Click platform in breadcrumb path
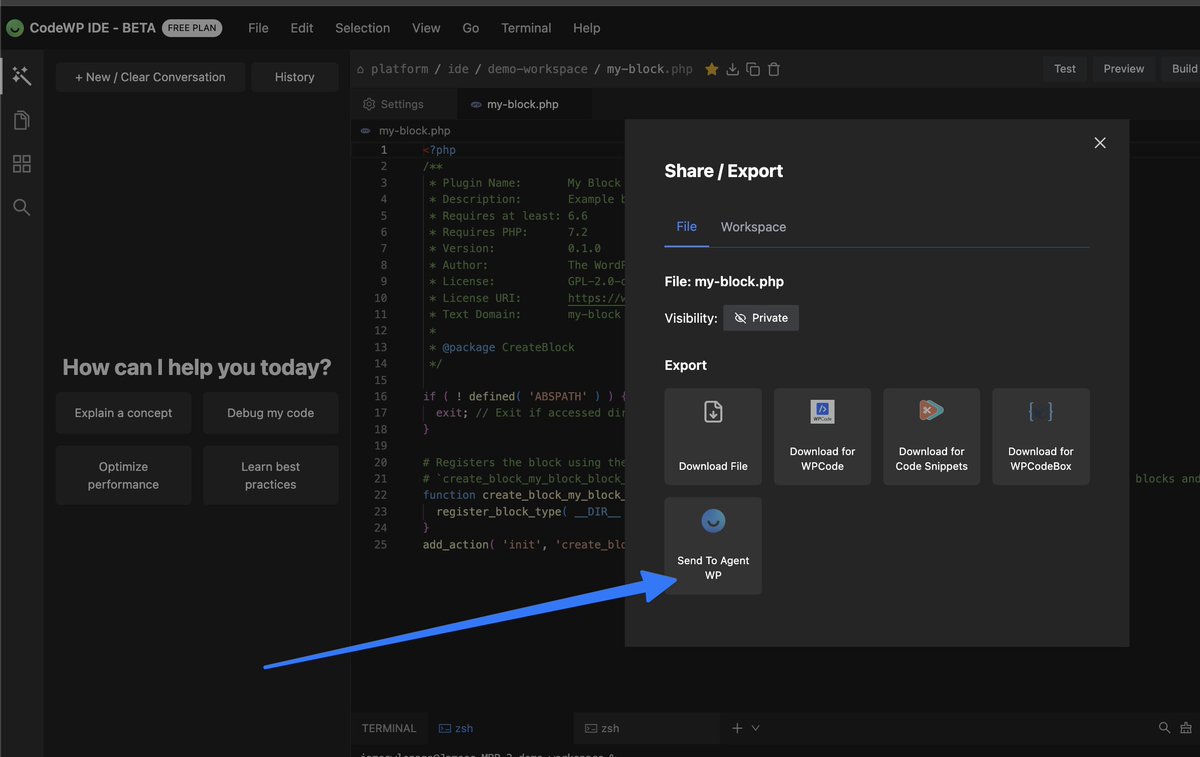The width and height of the screenshot is (1200, 757). [x=399, y=69]
